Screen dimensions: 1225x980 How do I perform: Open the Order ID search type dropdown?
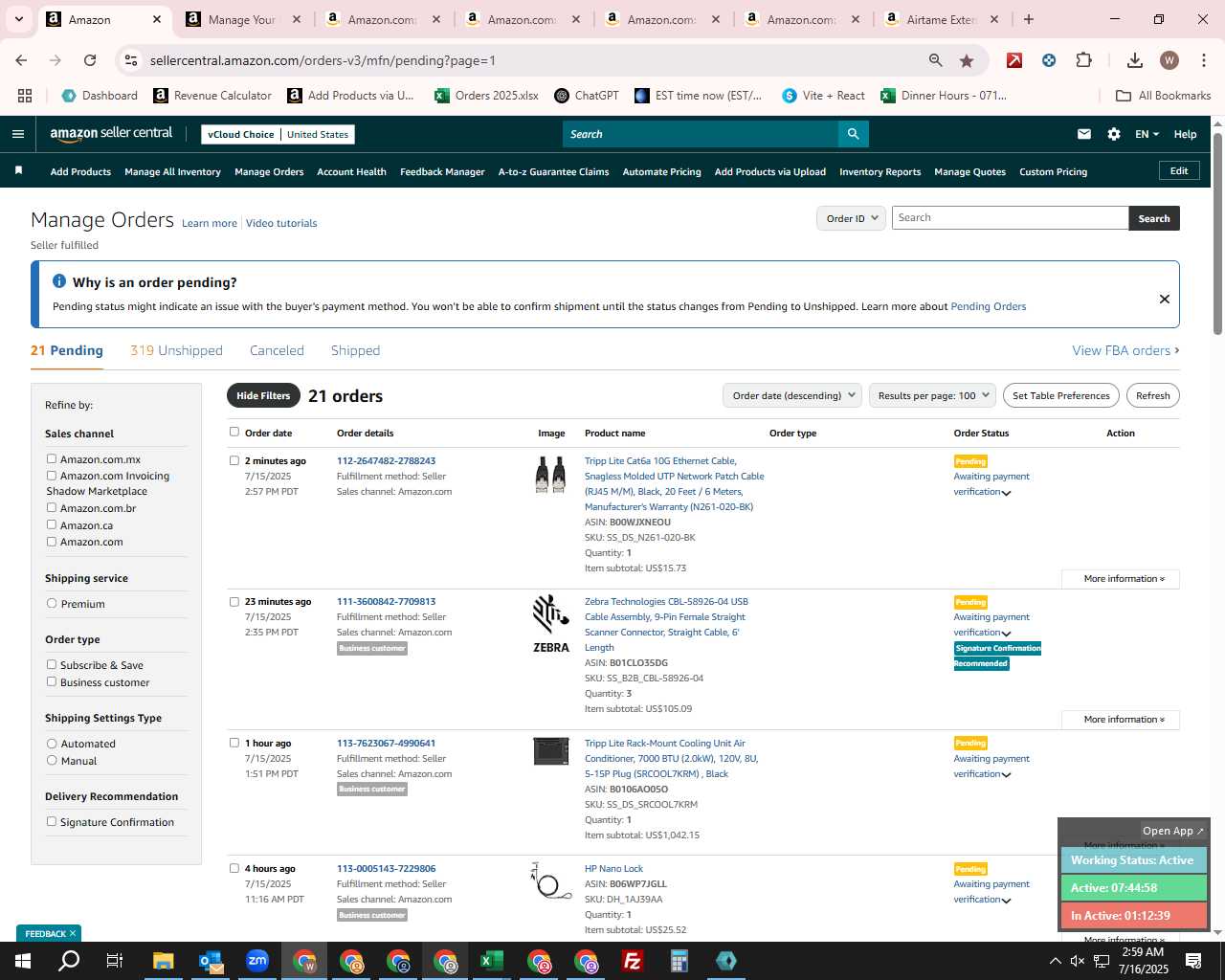[x=851, y=218]
